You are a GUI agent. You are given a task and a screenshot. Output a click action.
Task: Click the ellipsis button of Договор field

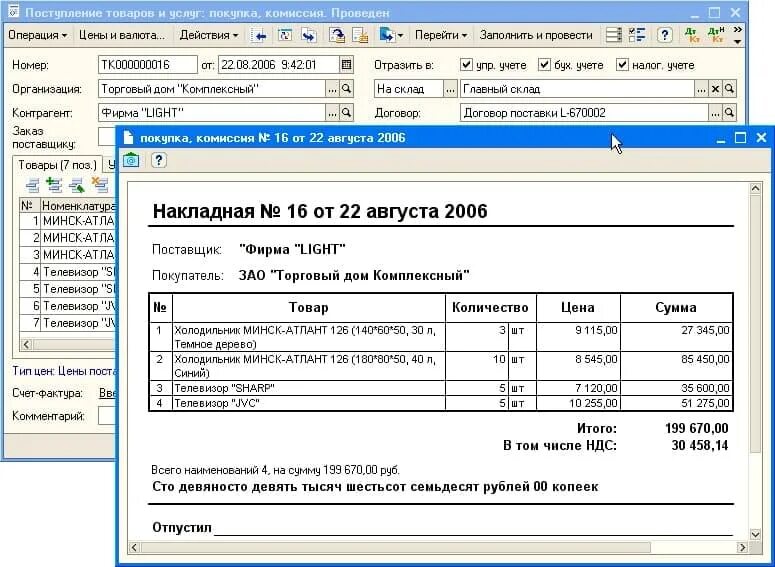(x=715, y=113)
